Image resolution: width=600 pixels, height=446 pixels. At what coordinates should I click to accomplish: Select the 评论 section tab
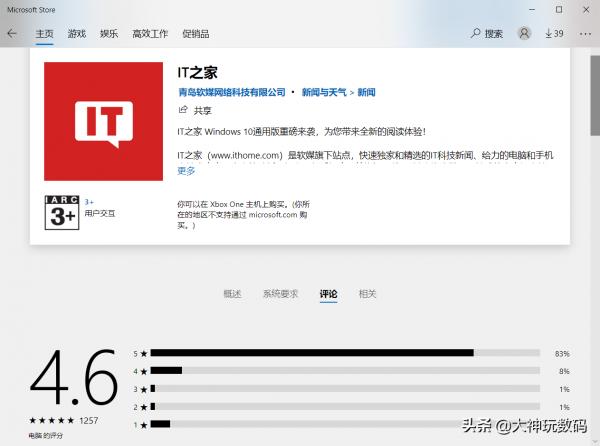pyautogui.click(x=328, y=294)
